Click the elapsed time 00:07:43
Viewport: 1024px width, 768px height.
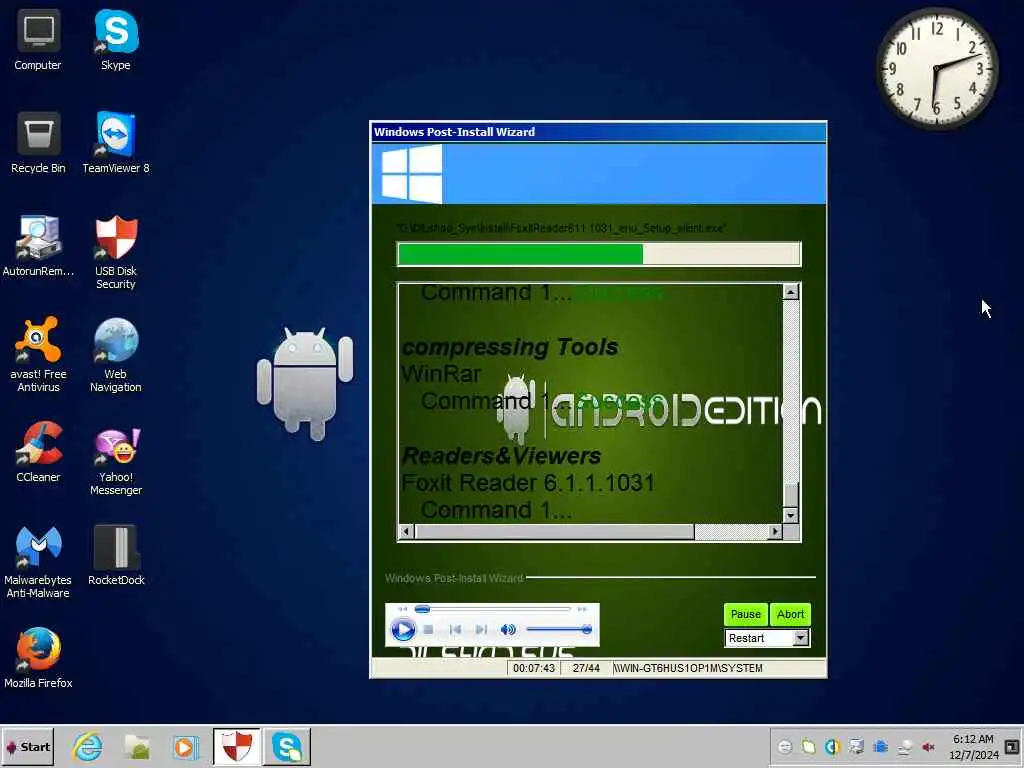(x=534, y=668)
